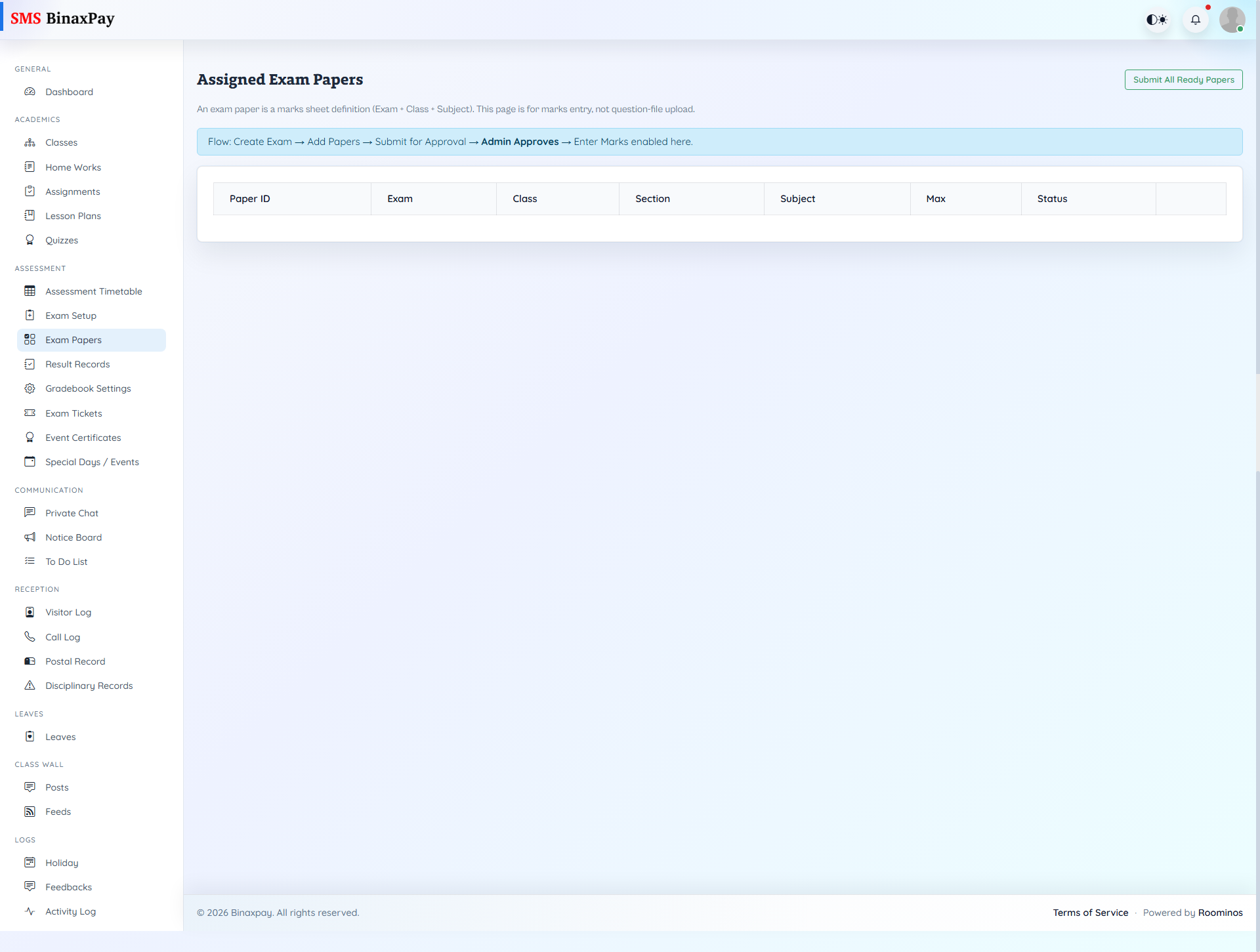Open the notifications bell

(1195, 20)
